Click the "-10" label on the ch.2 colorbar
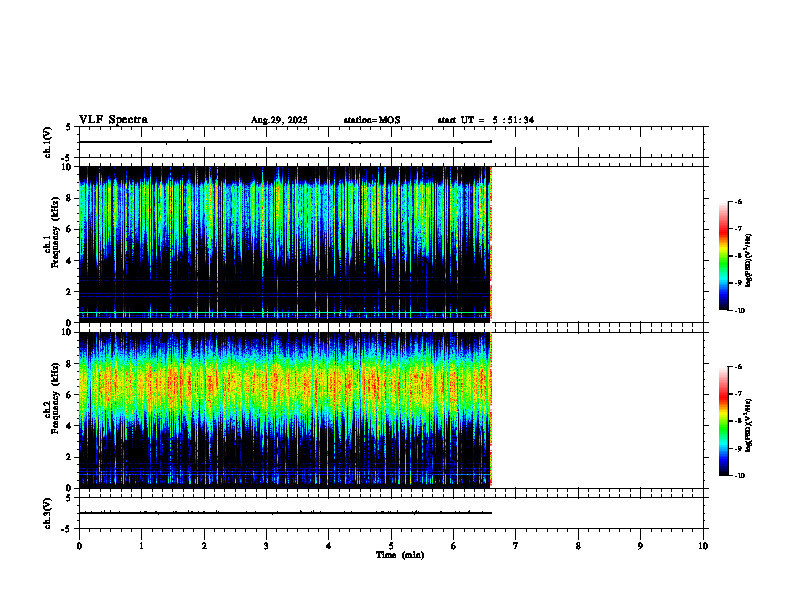The height and width of the screenshot is (612, 792). pyautogui.click(x=740, y=476)
